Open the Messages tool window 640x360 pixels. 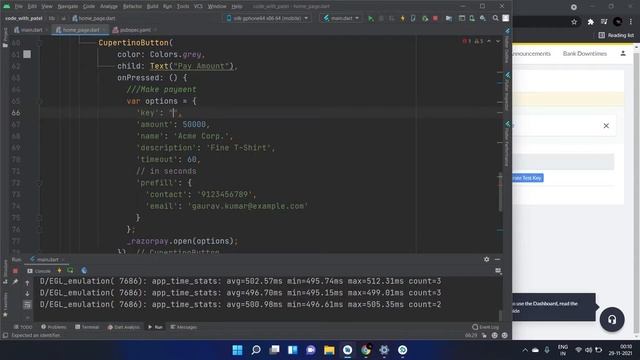pos(183,327)
